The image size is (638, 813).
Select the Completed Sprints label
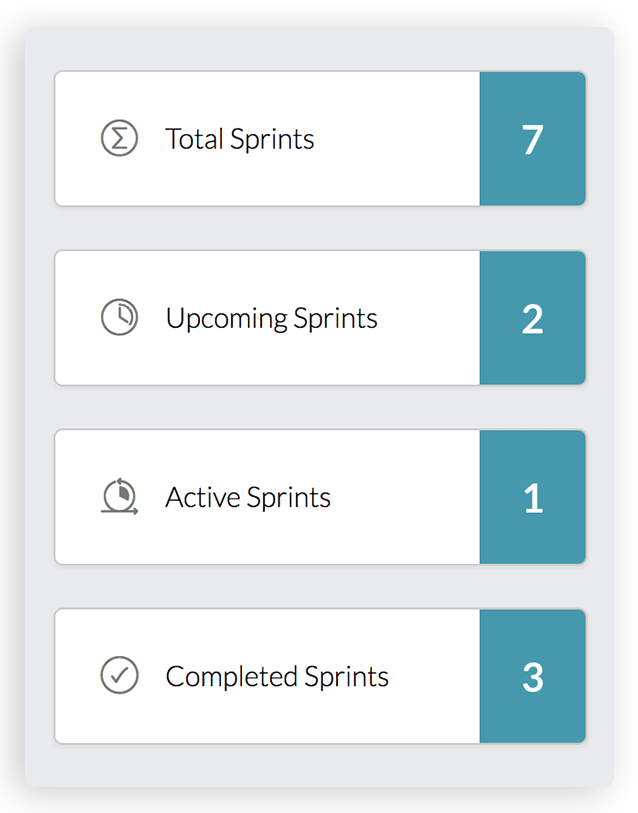[x=277, y=677]
